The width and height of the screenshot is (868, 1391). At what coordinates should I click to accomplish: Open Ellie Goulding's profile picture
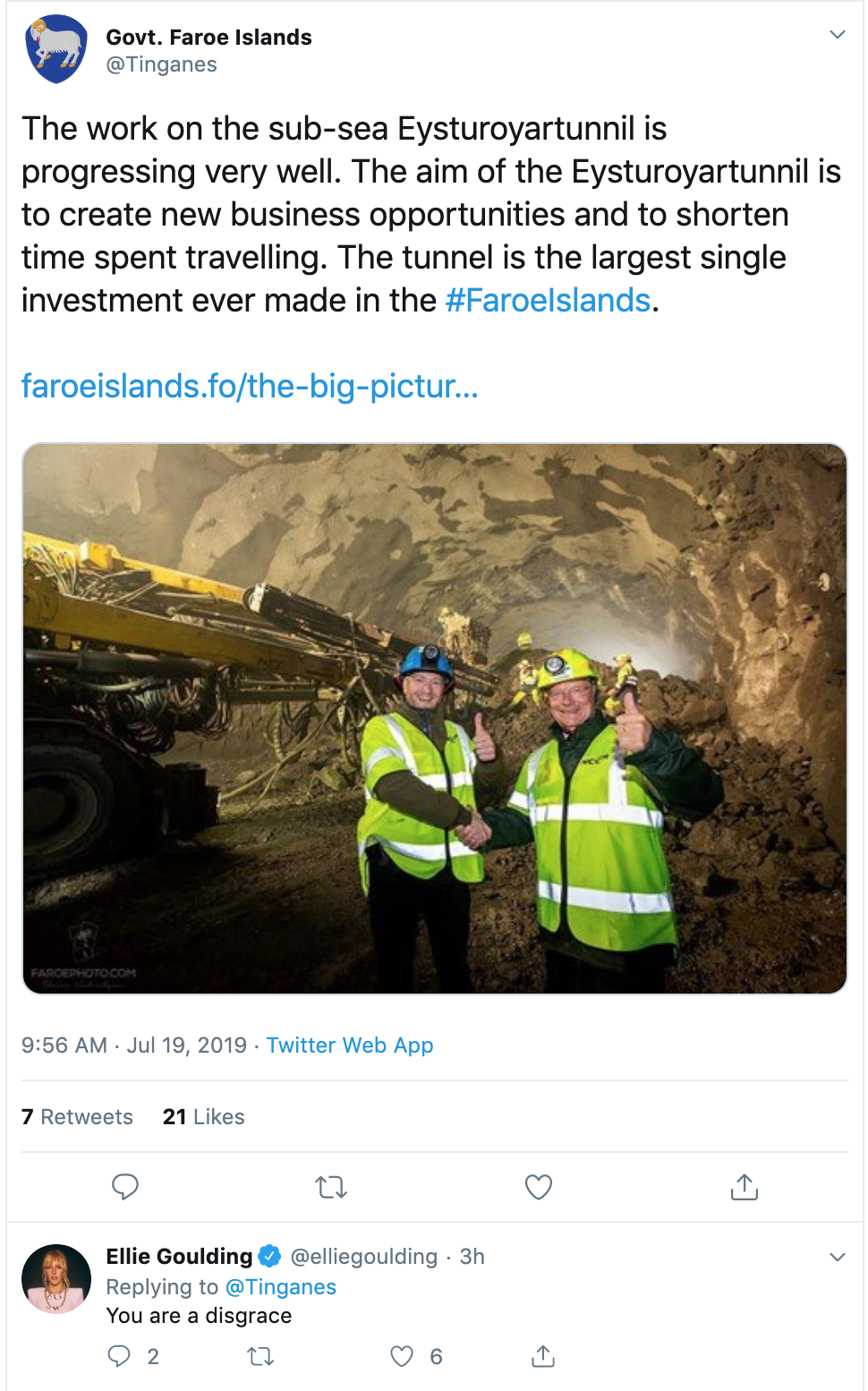coord(56,1279)
